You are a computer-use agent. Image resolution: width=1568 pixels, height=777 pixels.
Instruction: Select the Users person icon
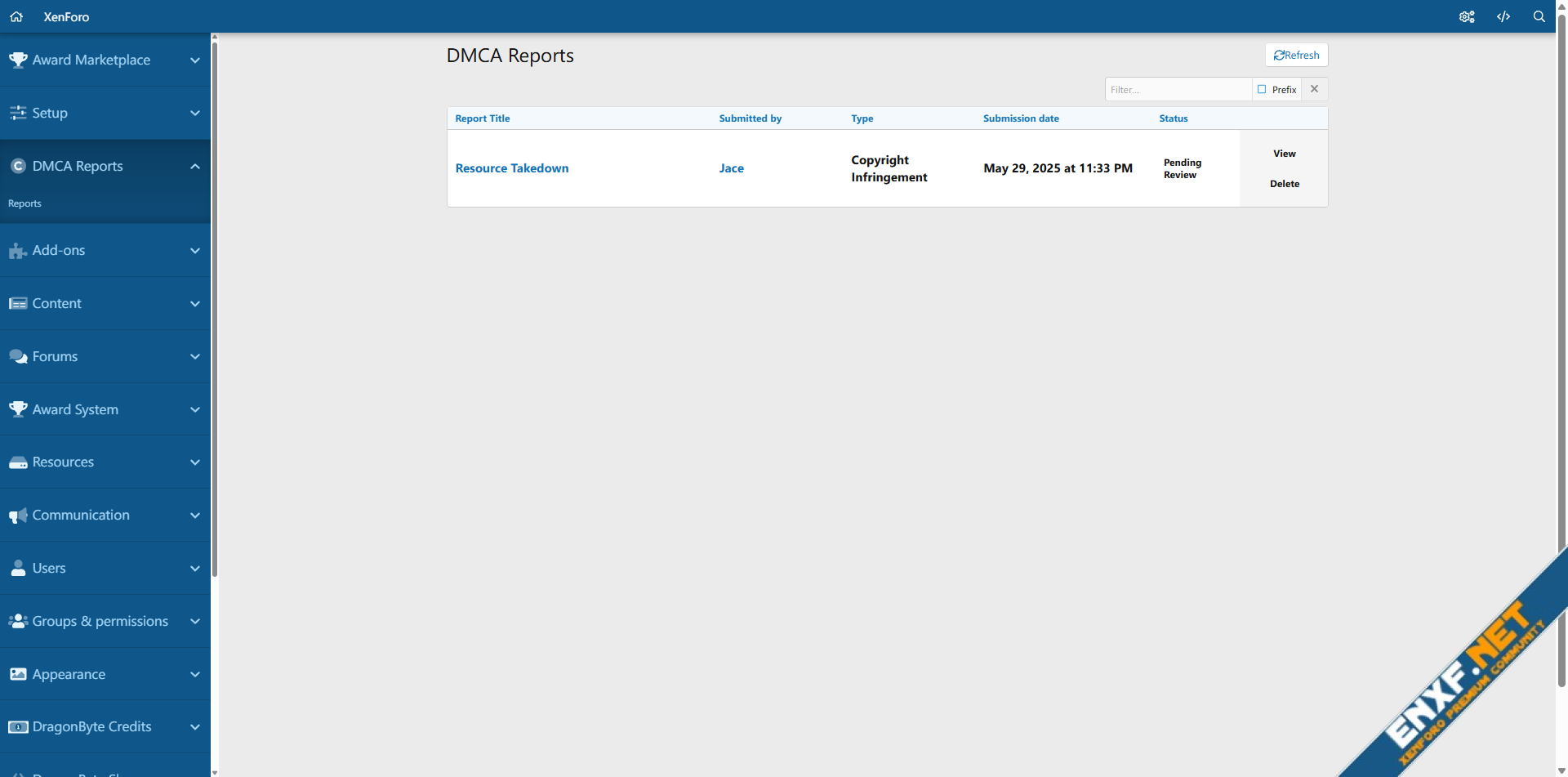click(x=18, y=568)
